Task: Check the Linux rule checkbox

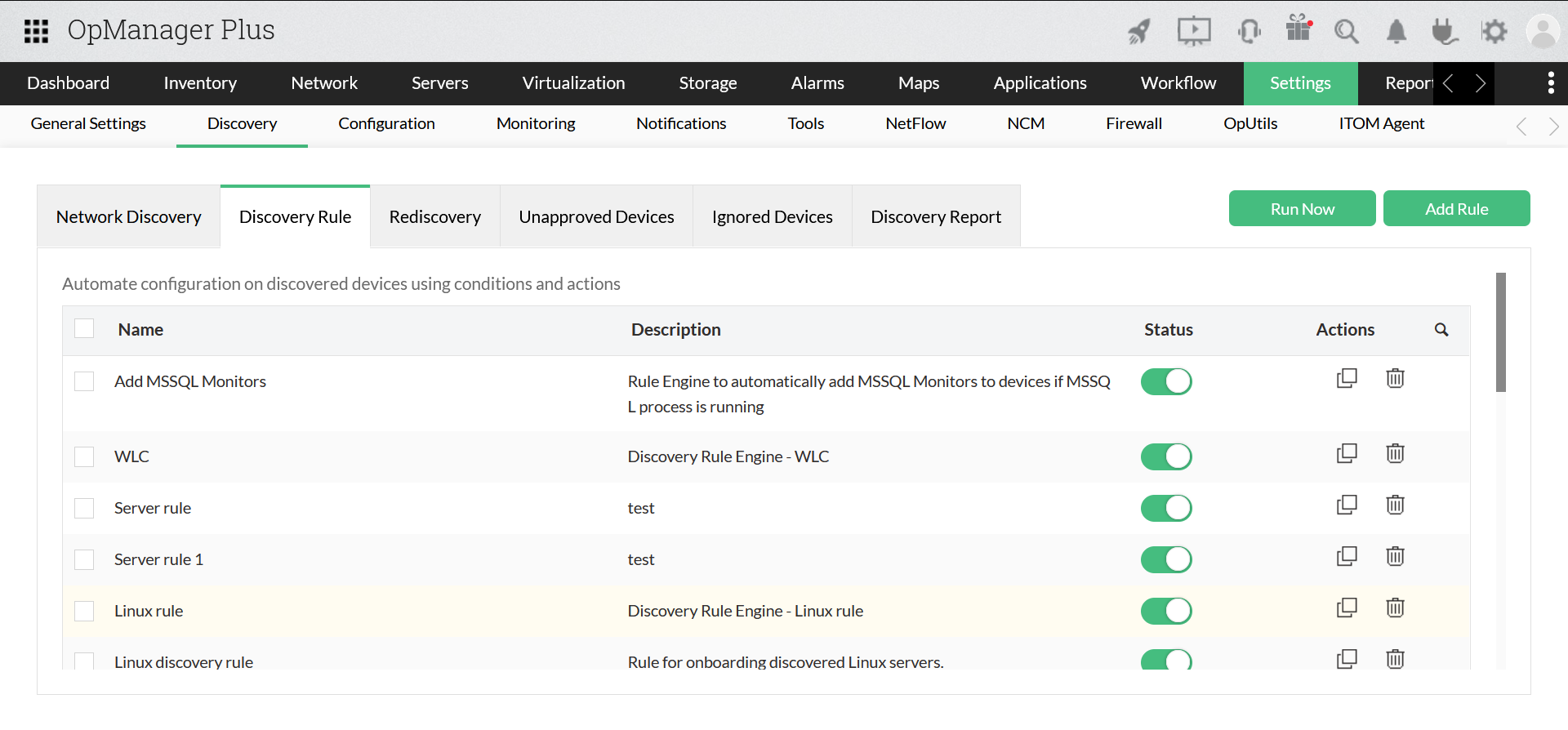Action: pos(84,611)
